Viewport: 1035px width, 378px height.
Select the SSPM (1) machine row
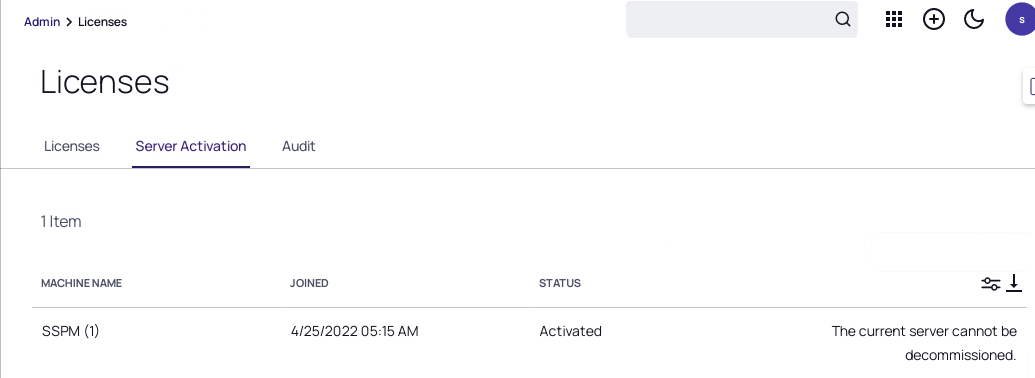click(529, 343)
